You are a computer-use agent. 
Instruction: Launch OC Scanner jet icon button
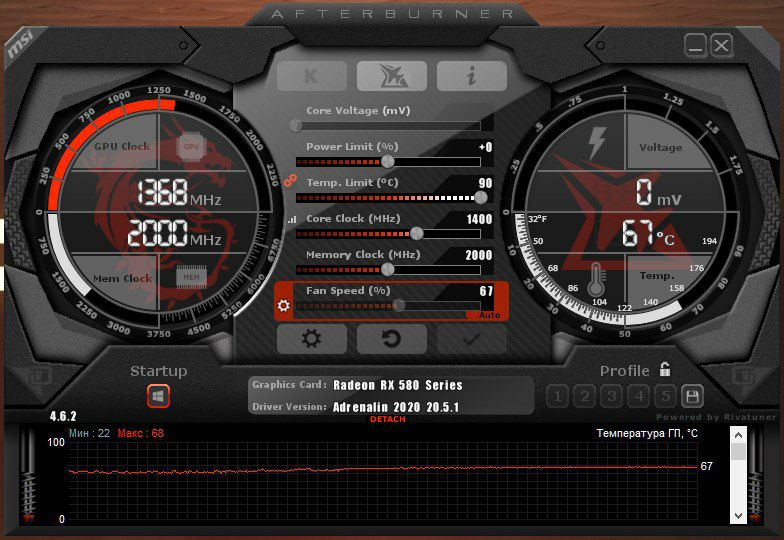392,76
